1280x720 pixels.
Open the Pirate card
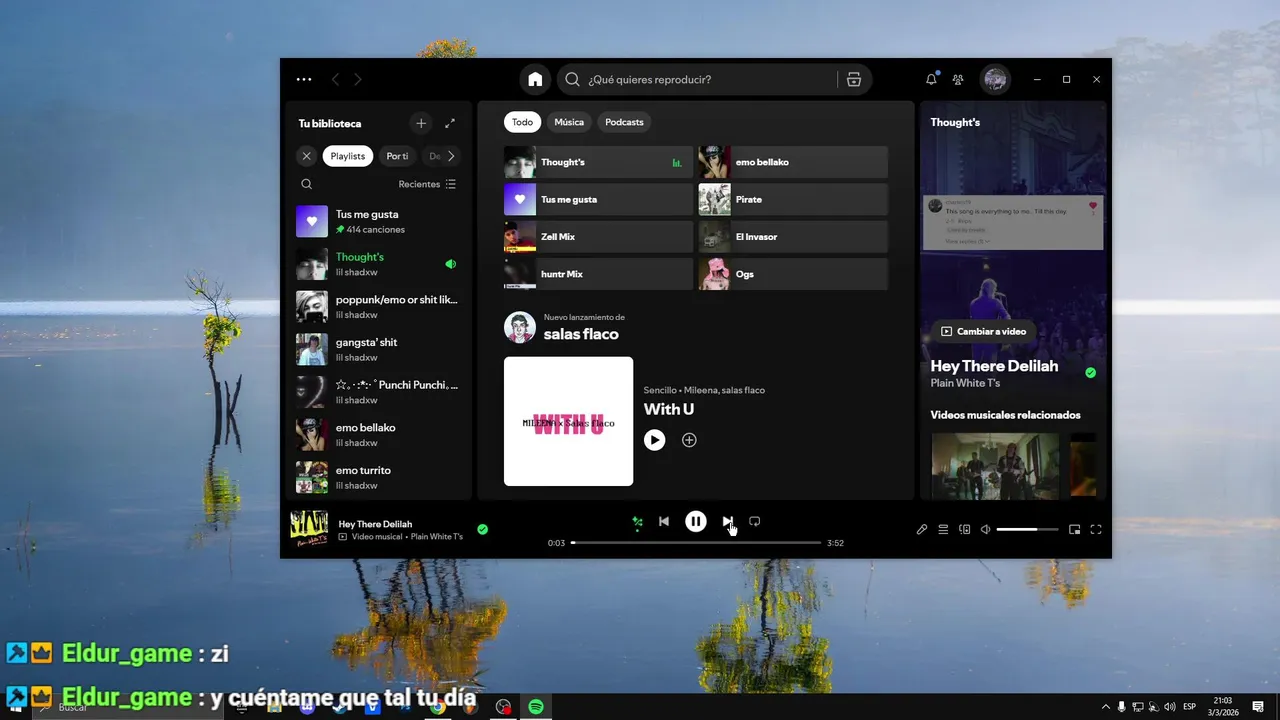tap(793, 199)
